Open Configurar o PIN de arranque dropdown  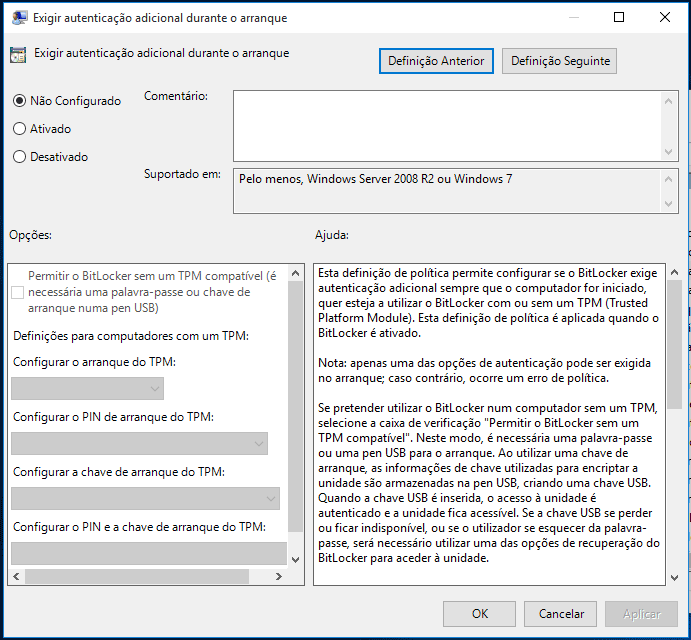[139, 443]
